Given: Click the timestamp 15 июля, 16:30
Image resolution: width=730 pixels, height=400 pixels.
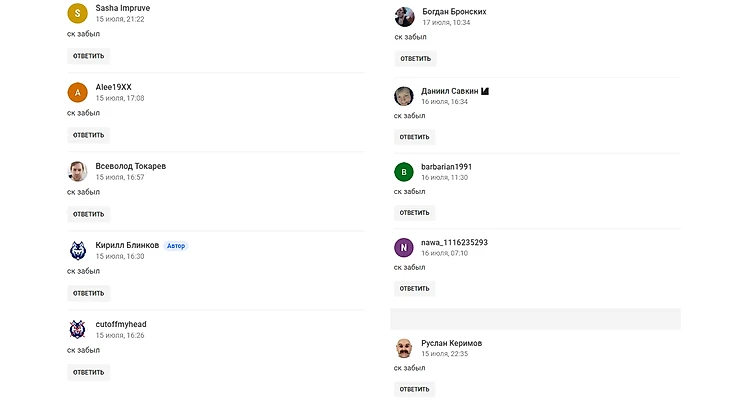Looking at the screenshot, I should click(x=120, y=257).
